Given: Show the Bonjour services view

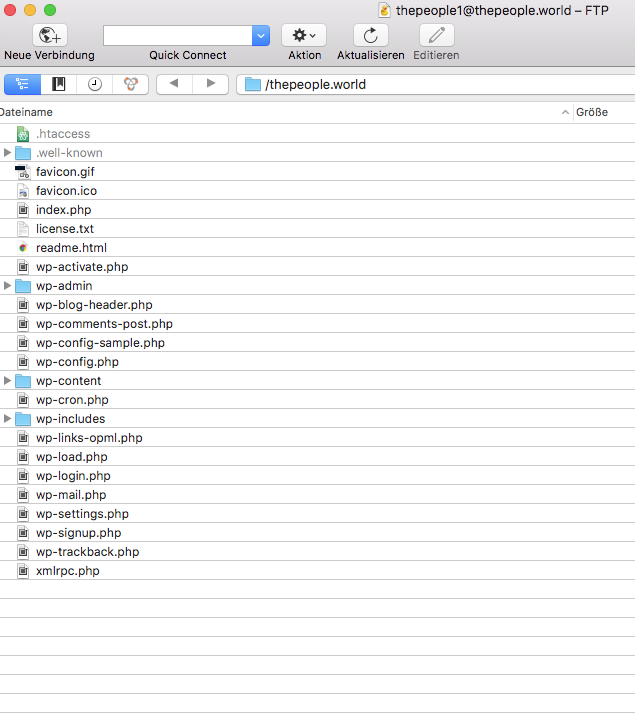Looking at the screenshot, I should (130, 84).
